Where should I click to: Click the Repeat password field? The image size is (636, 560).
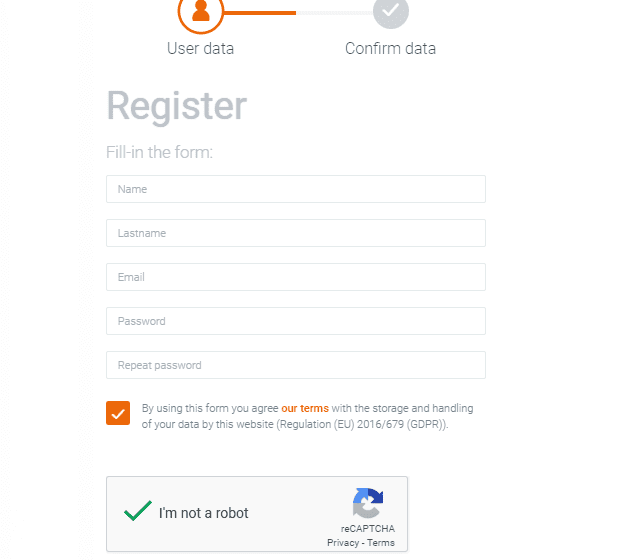tap(295, 365)
